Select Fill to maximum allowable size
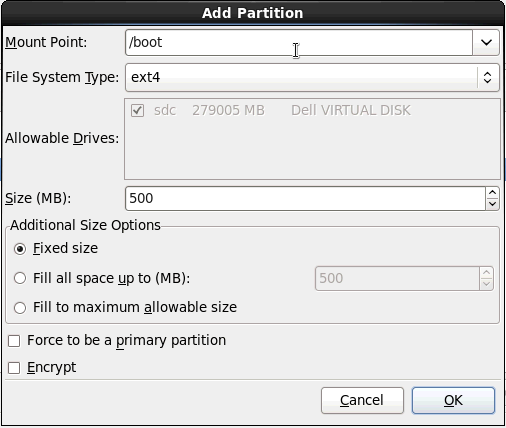 pos(20,307)
